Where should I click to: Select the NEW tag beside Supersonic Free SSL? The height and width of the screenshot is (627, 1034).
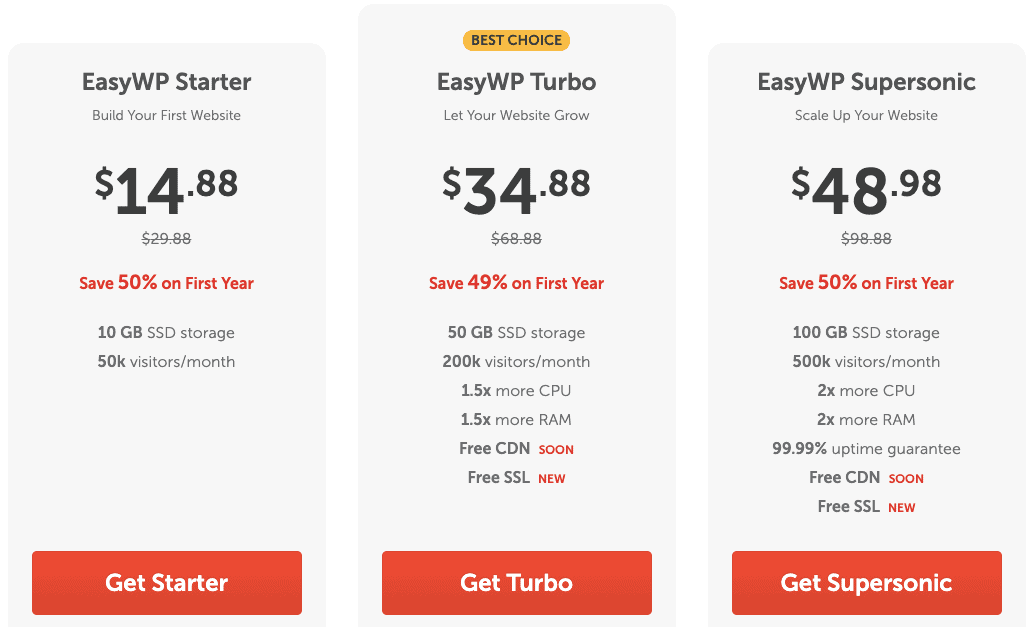pos(901,508)
